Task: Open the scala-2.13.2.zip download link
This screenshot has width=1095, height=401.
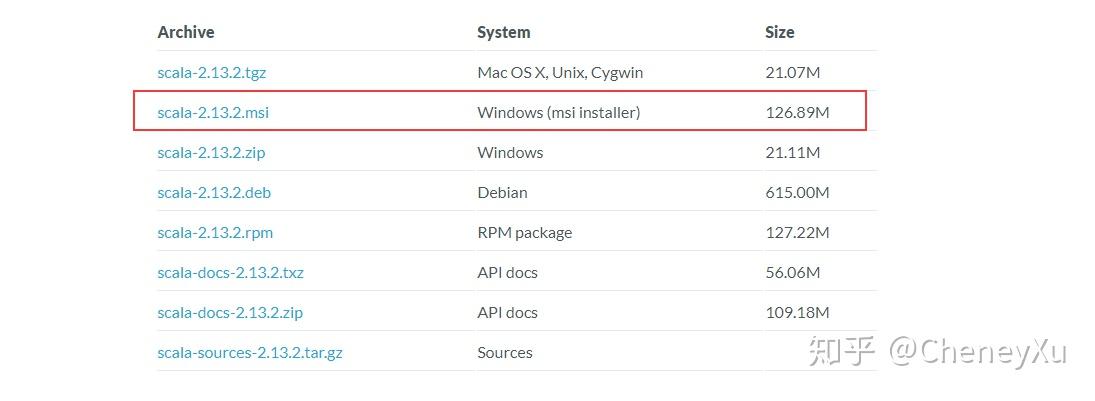Action: click(211, 153)
